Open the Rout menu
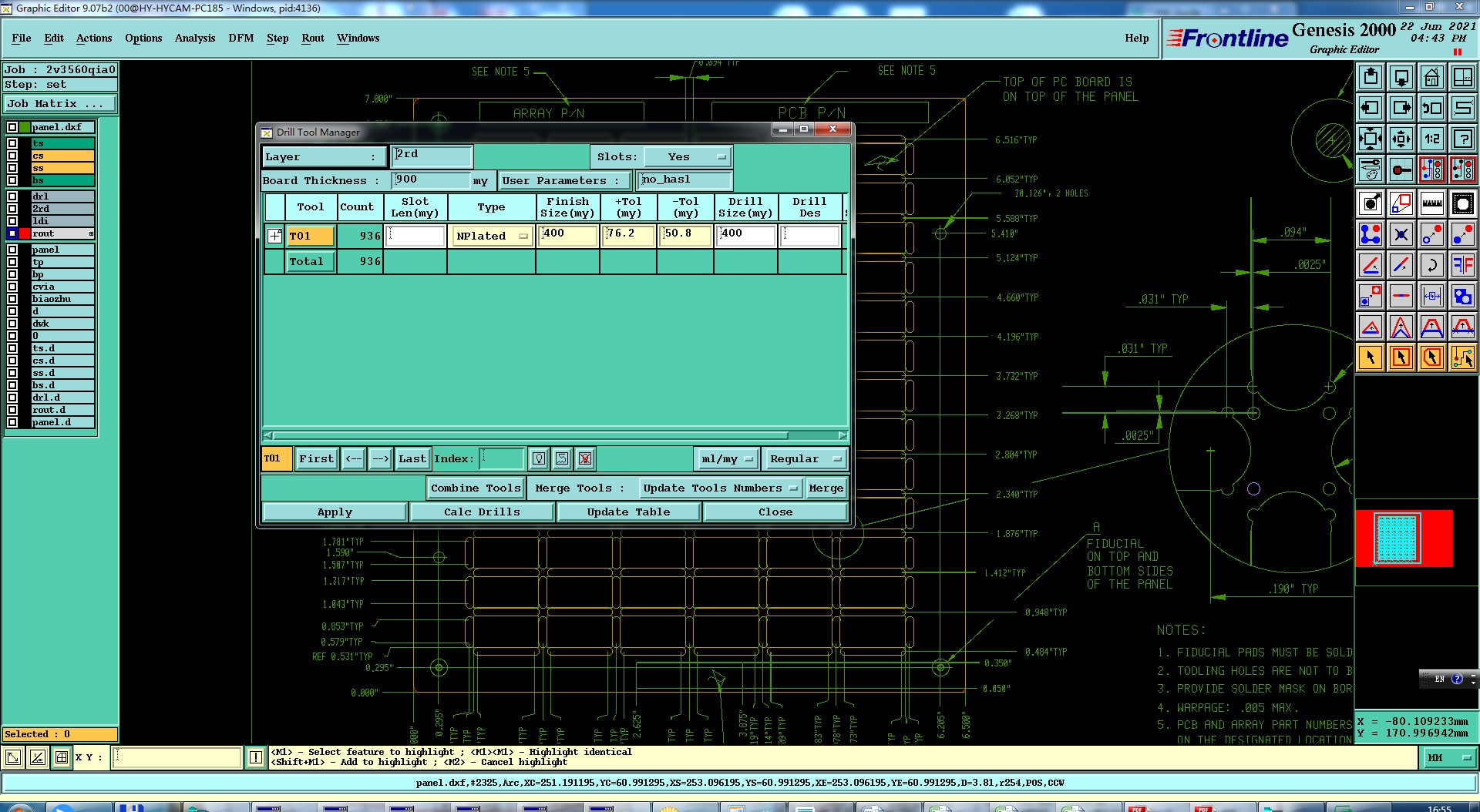Image resolution: width=1480 pixels, height=812 pixels. (x=313, y=38)
